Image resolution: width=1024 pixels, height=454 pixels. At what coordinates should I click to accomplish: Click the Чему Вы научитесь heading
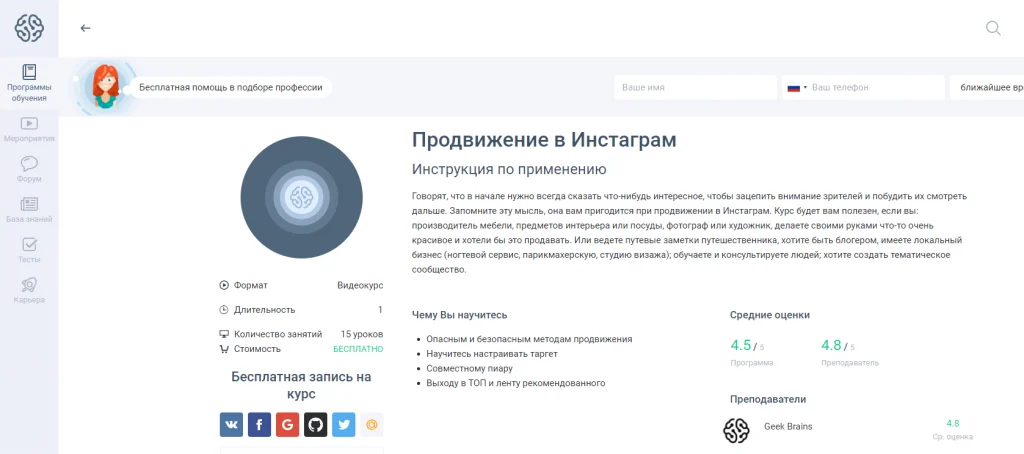coord(459,315)
